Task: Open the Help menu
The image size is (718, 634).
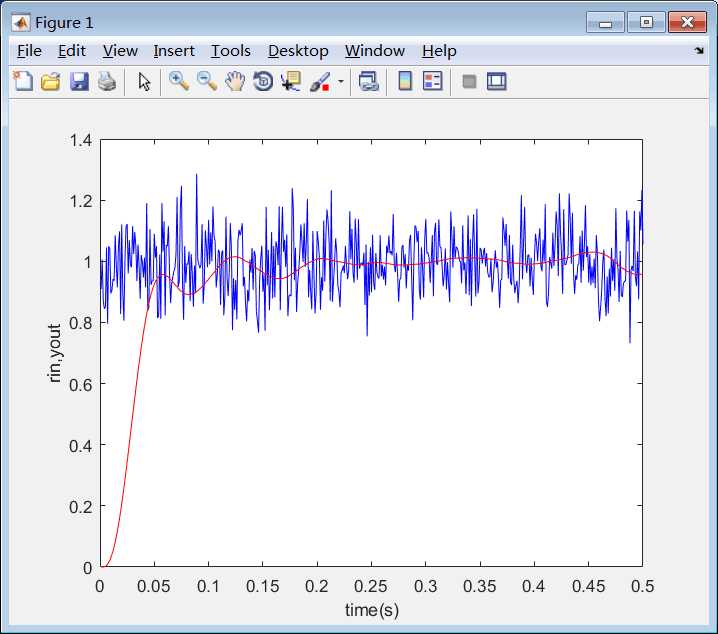Action: tap(439, 51)
